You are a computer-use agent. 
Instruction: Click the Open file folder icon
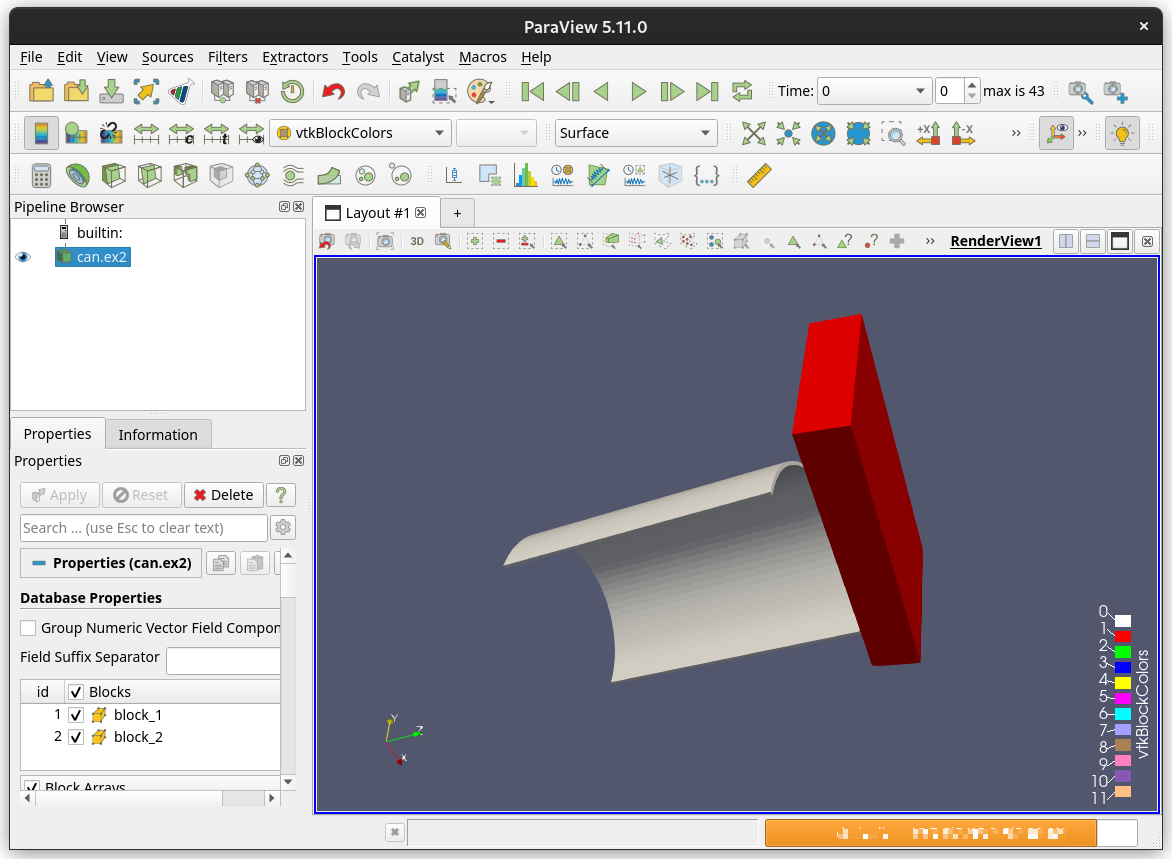(x=41, y=91)
